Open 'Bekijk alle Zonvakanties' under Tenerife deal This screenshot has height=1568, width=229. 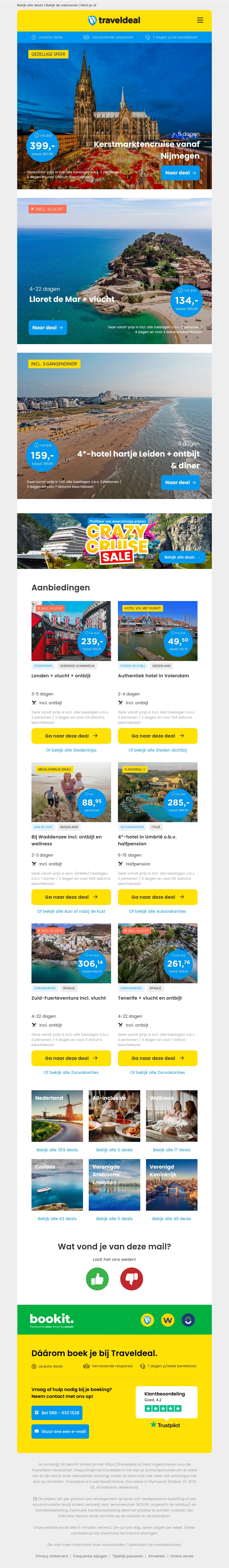click(157, 1072)
